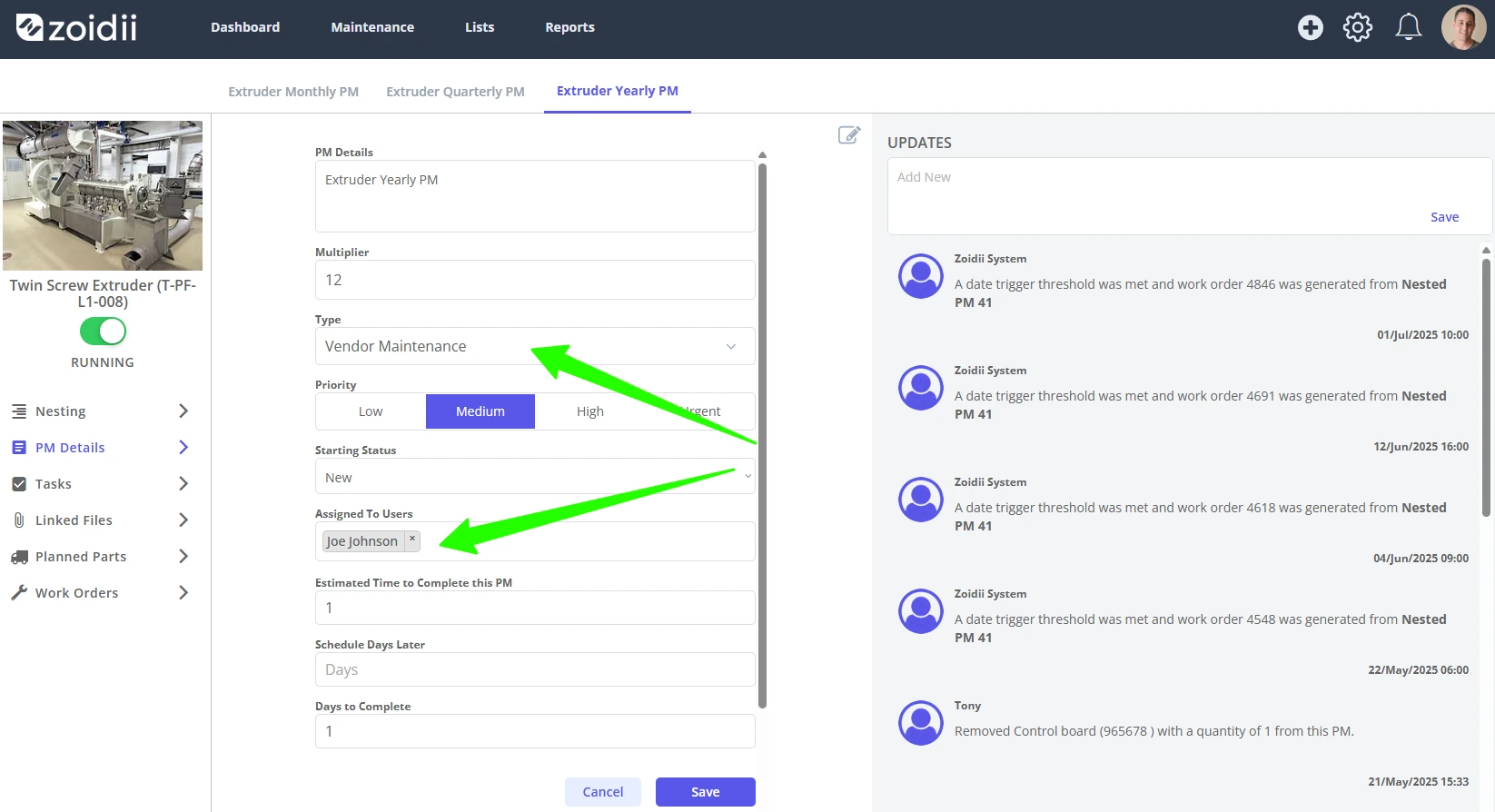1495x812 pixels.
Task: Select the Extruder Yearly PM tab
Action: (x=618, y=91)
